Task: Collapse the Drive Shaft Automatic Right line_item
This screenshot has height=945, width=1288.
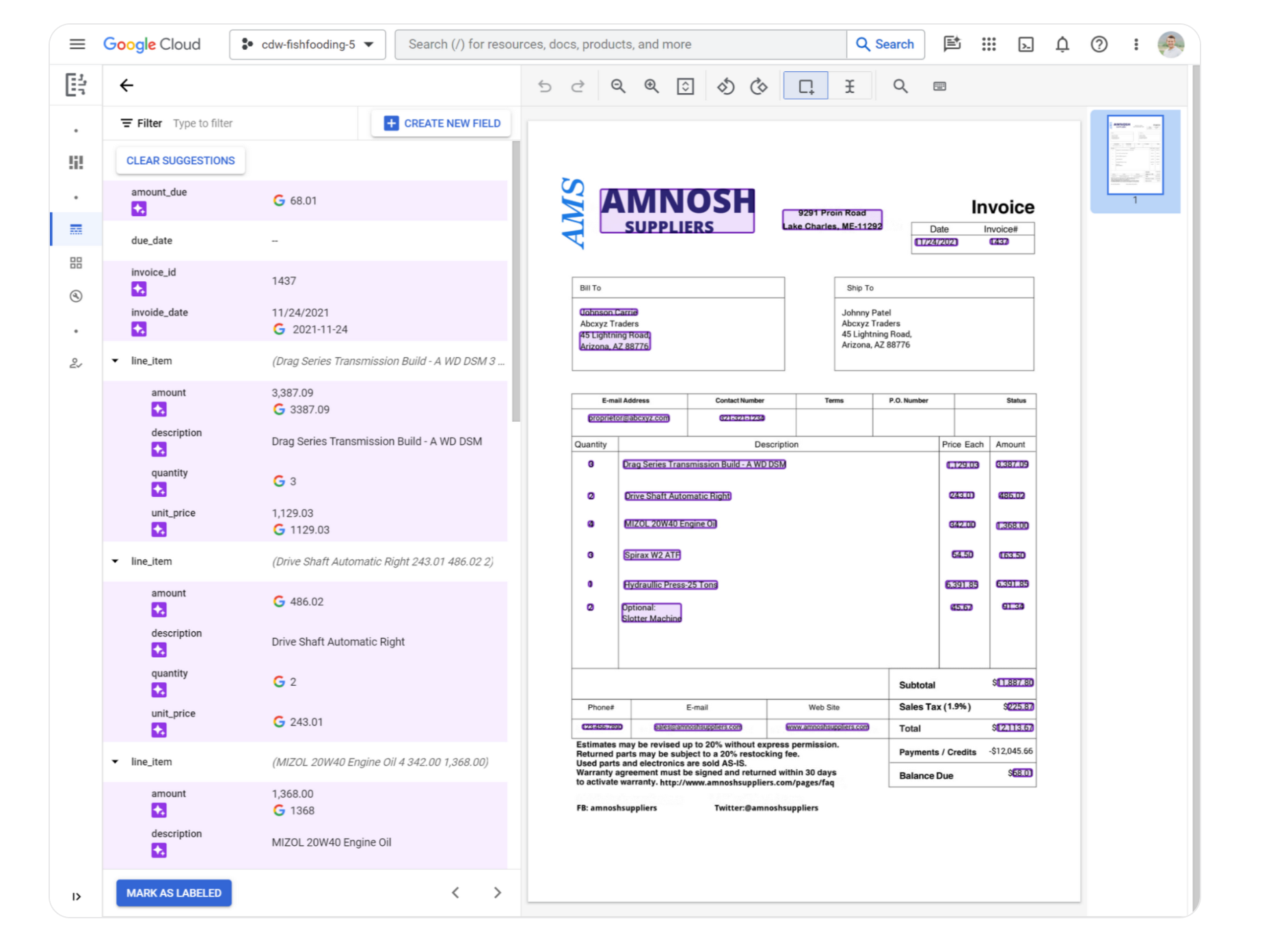Action: [x=115, y=561]
